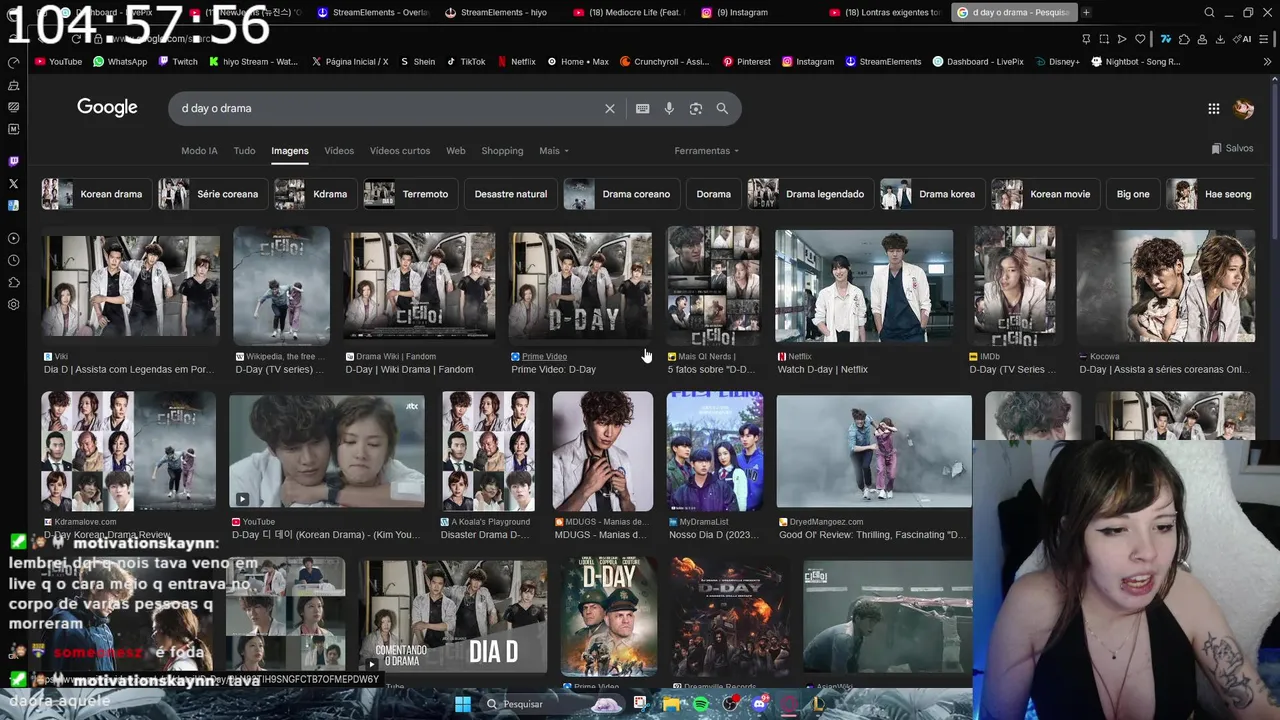Launch File Explorer from the taskbar
The image size is (1280, 720).
pos(671,704)
